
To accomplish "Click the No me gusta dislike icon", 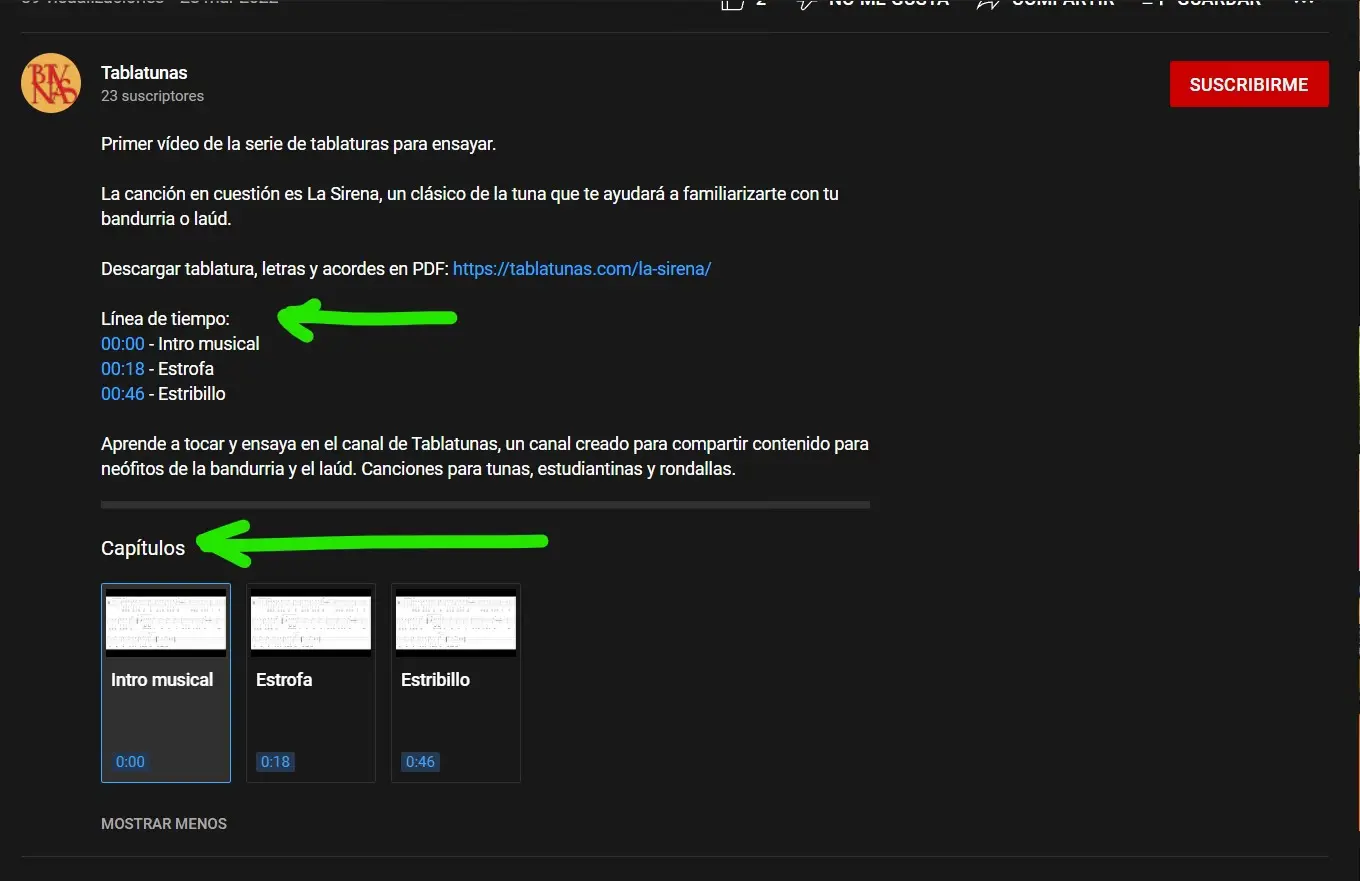I will [806, 2].
